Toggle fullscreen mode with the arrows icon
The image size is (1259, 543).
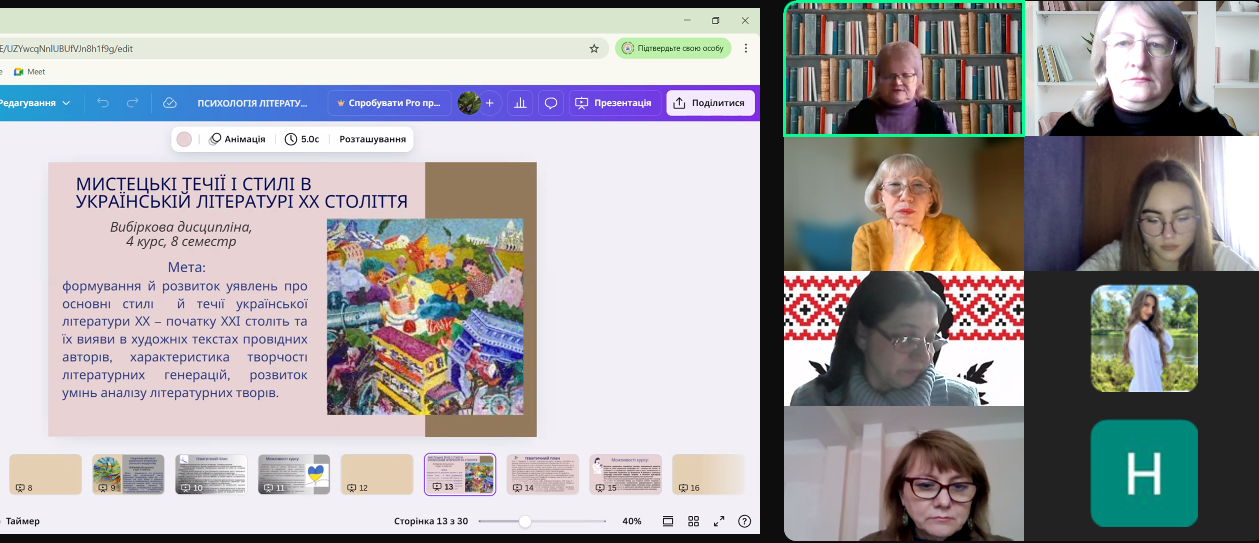[x=718, y=521]
